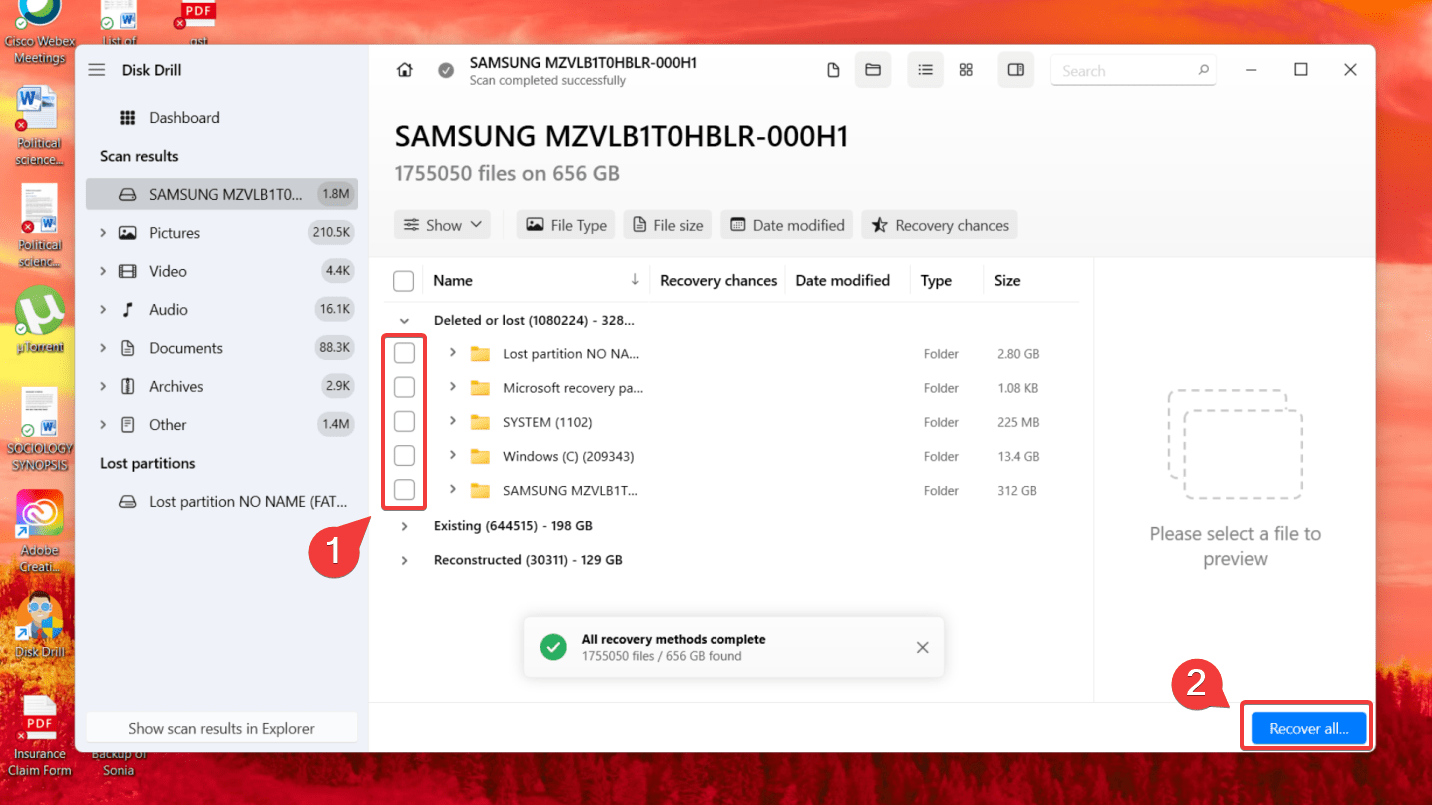The image size is (1432, 805).
Task: Check the SAMSUNG MZVLB1T folder row
Action: click(404, 490)
